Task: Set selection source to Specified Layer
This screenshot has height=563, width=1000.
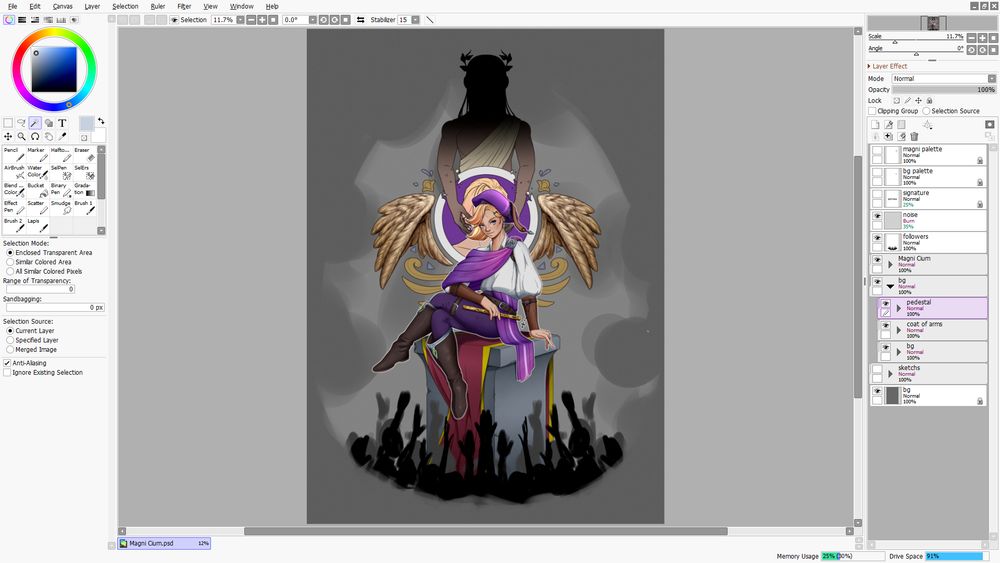Action: 31,340
